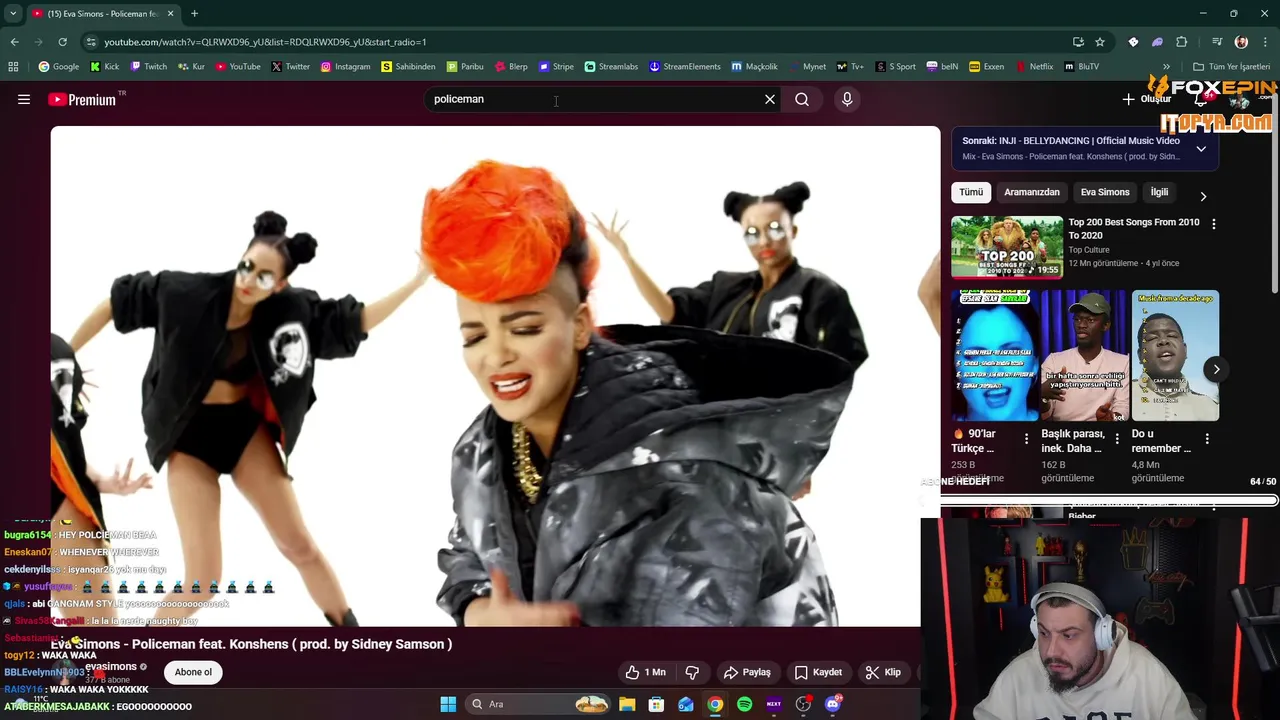
Task: Share the video via Paylaş
Action: click(747, 672)
